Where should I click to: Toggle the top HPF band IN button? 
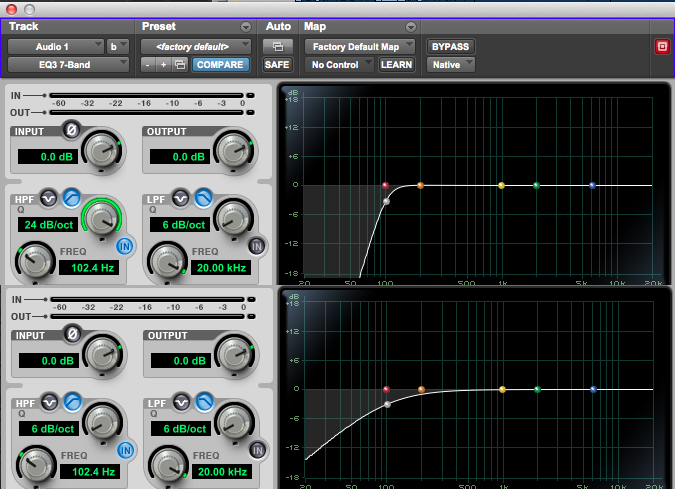tap(125, 246)
